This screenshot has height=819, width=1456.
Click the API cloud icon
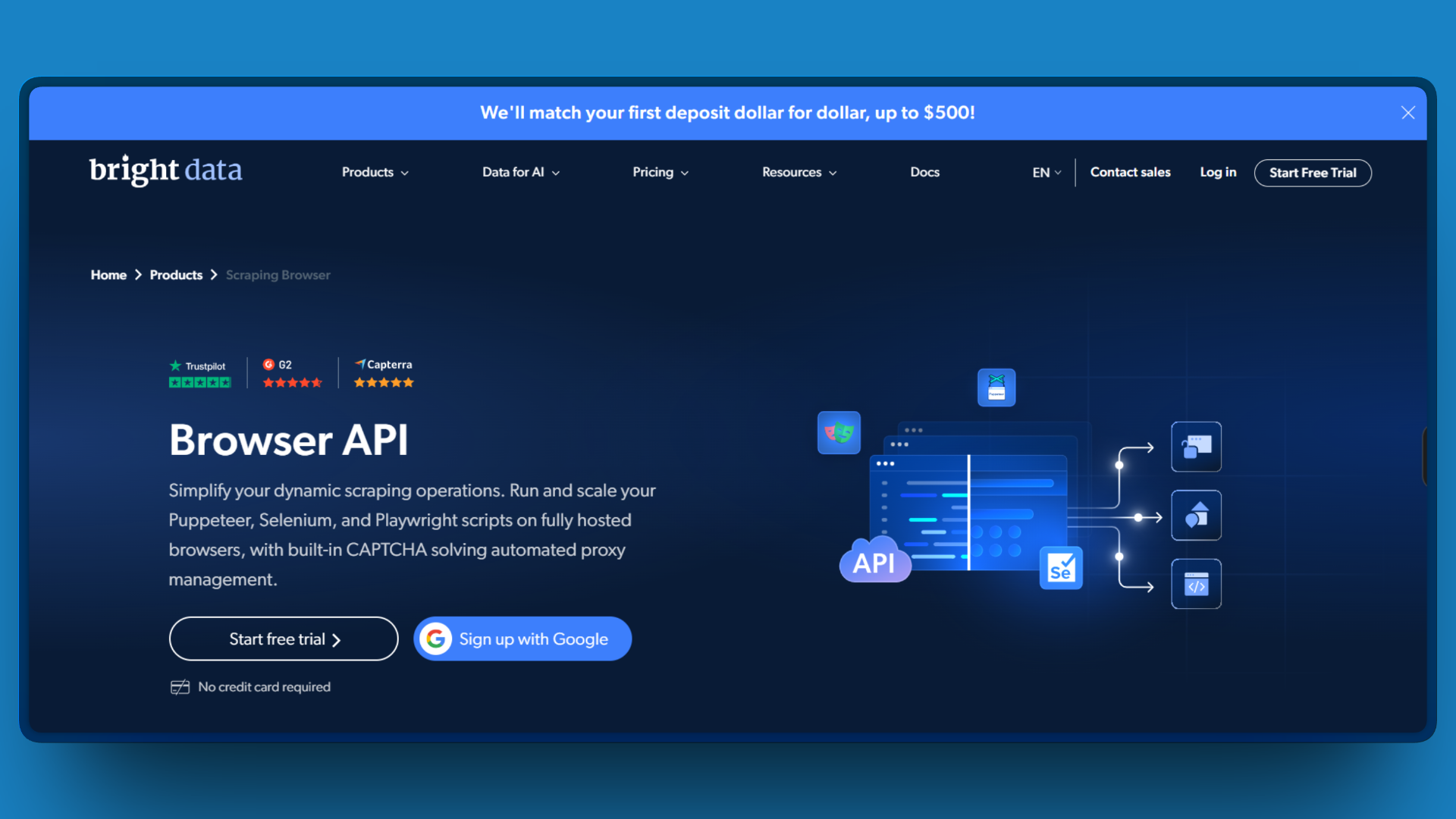click(875, 562)
